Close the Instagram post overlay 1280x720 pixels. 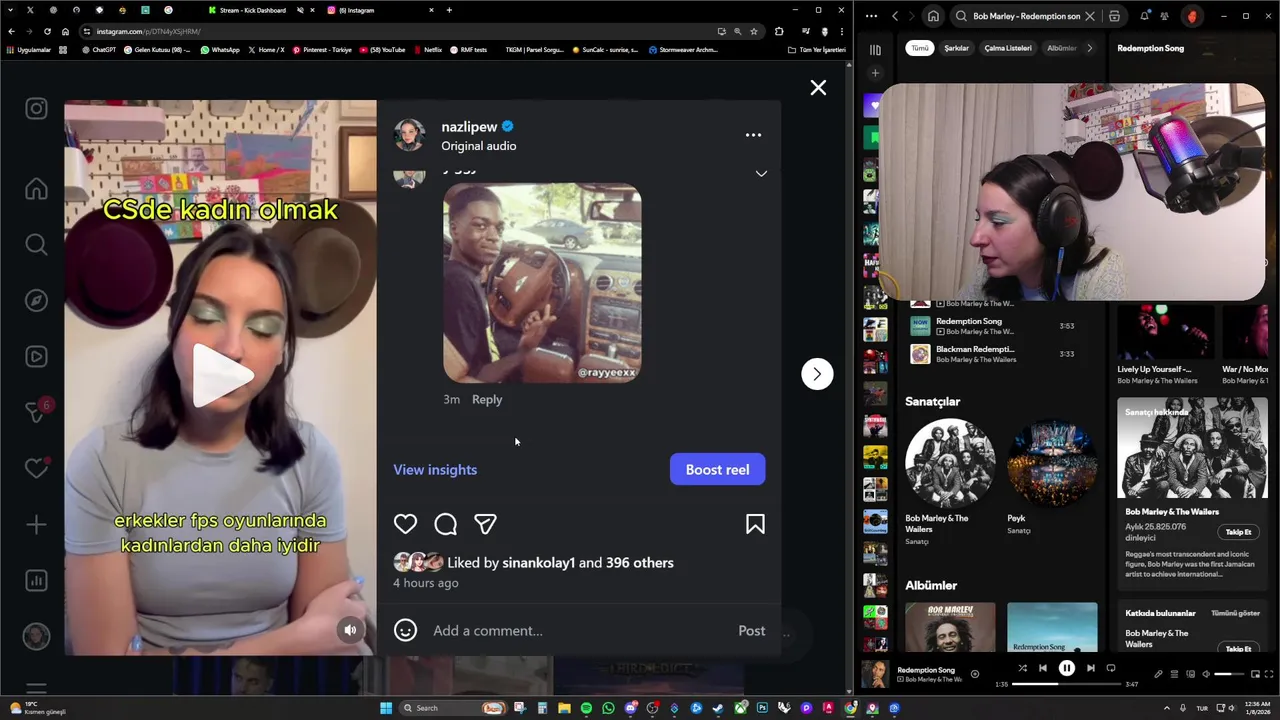point(818,88)
